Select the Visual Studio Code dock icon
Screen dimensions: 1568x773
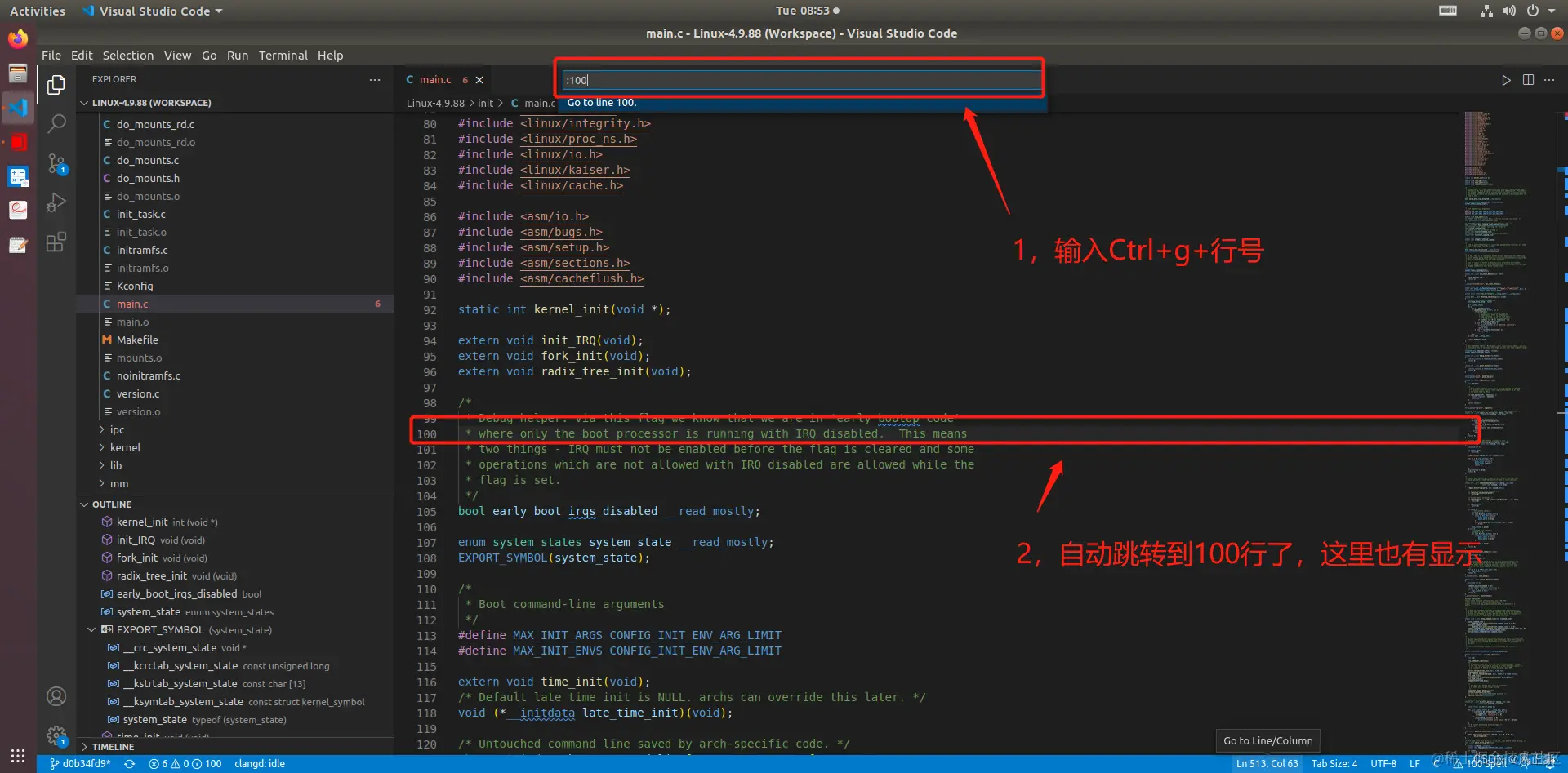pyautogui.click(x=18, y=108)
